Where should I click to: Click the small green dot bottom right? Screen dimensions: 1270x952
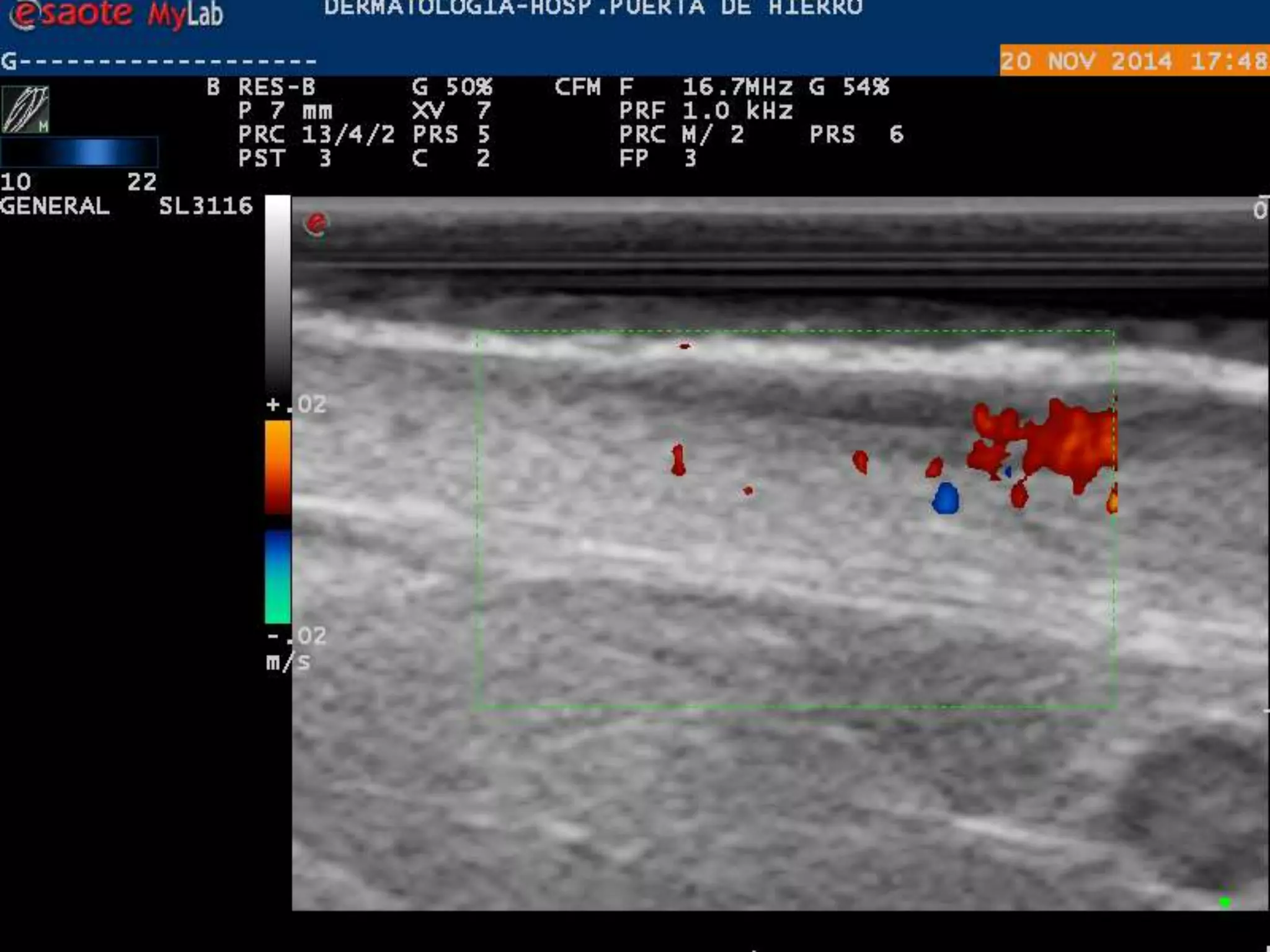pyautogui.click(x=1225, y=902)
